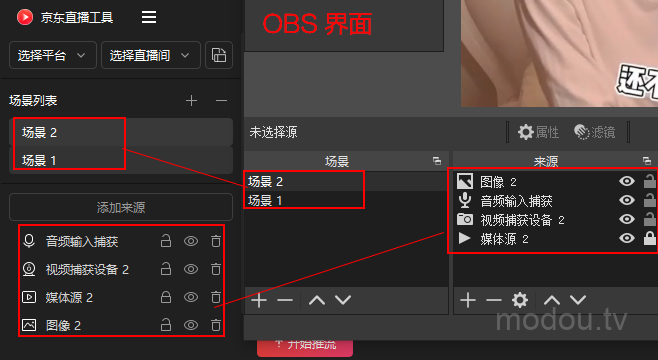Screen dimensions: 658x360
Task: Hide 视频捕获设备 2 with left panel eye icon
Action: [191, 269]
